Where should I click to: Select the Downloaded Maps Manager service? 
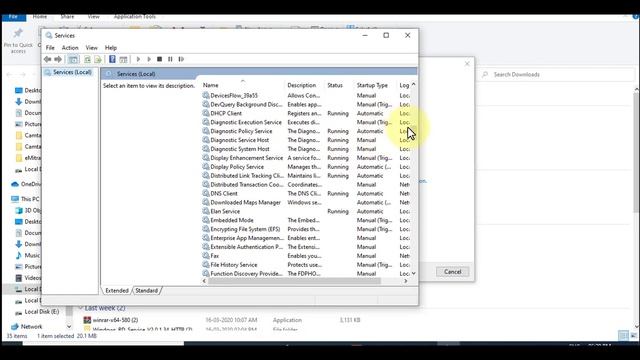[x=306, y=202]
